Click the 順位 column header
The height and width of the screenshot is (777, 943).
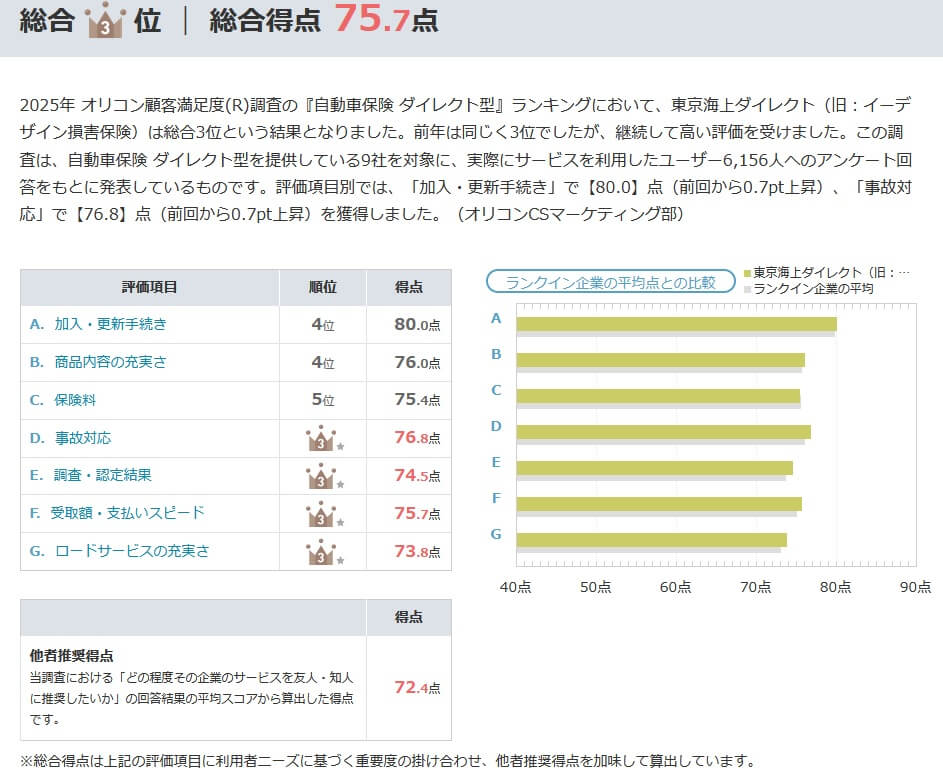[322, 287]
